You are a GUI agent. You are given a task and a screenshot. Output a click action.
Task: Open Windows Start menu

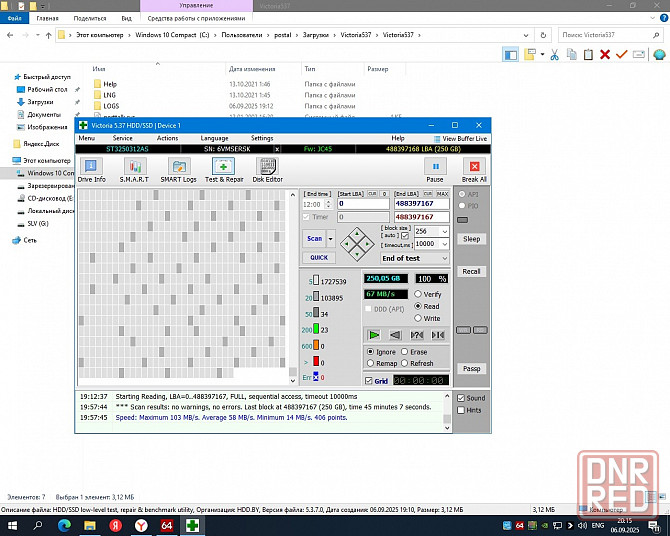[x=12, y=525]
